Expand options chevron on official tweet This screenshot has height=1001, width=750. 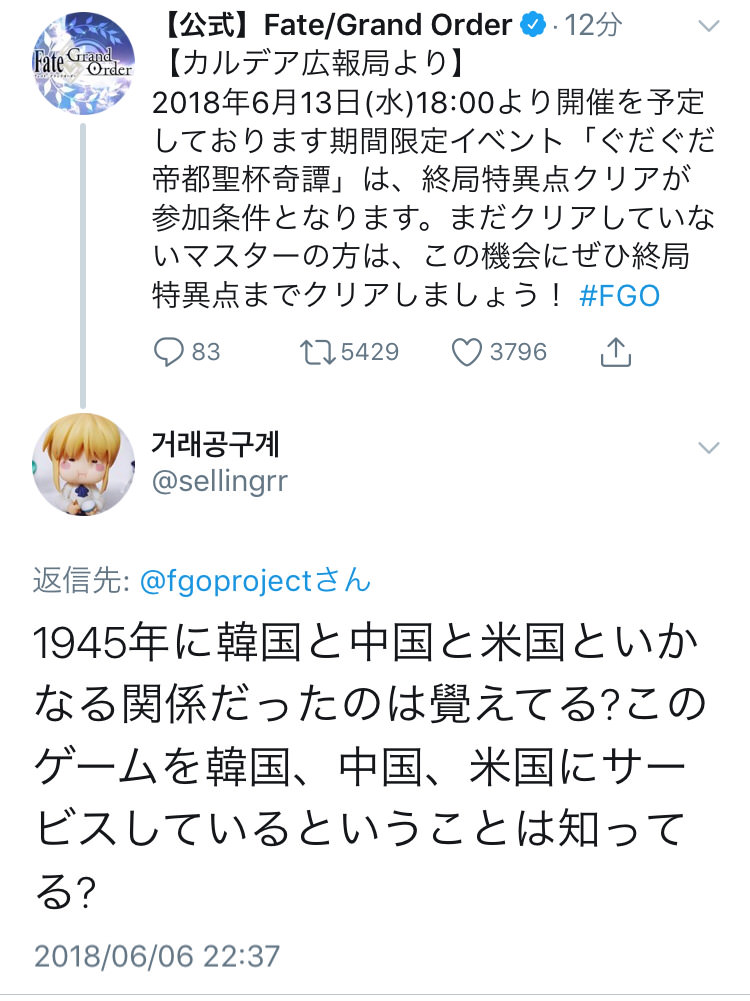(x=709, y=26)
